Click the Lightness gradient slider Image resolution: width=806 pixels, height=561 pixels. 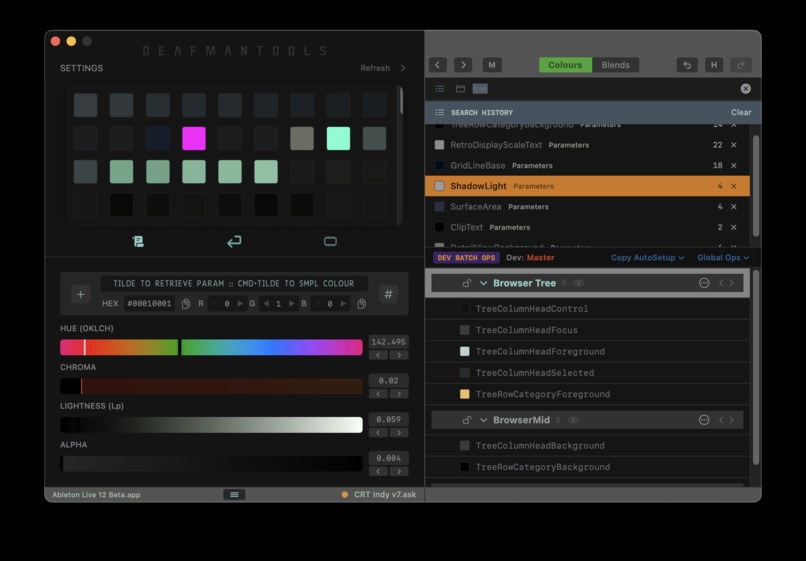coord(211,425)
